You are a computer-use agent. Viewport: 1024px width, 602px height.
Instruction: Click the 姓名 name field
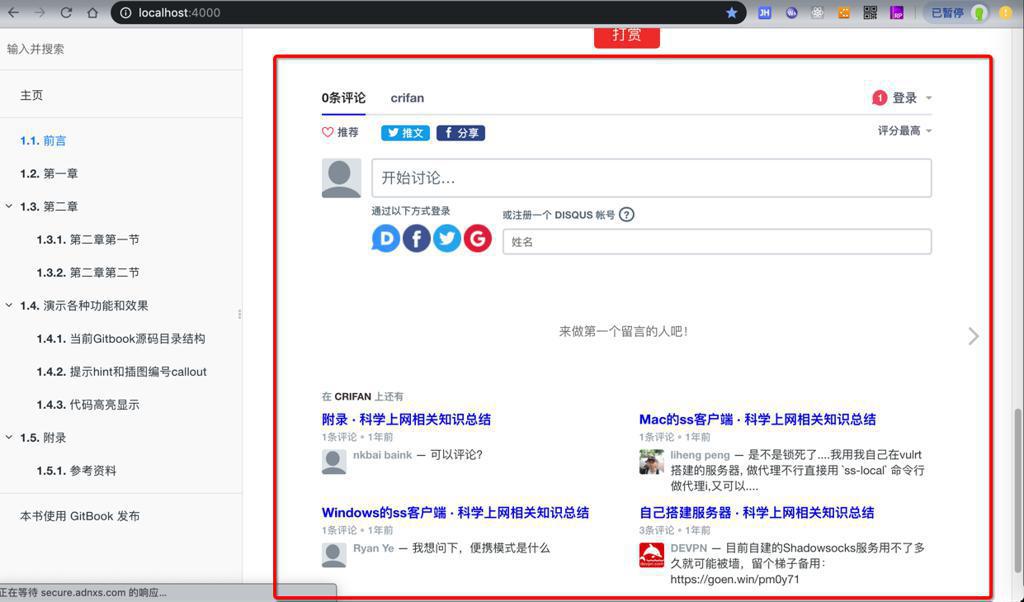tap(716, 242)
